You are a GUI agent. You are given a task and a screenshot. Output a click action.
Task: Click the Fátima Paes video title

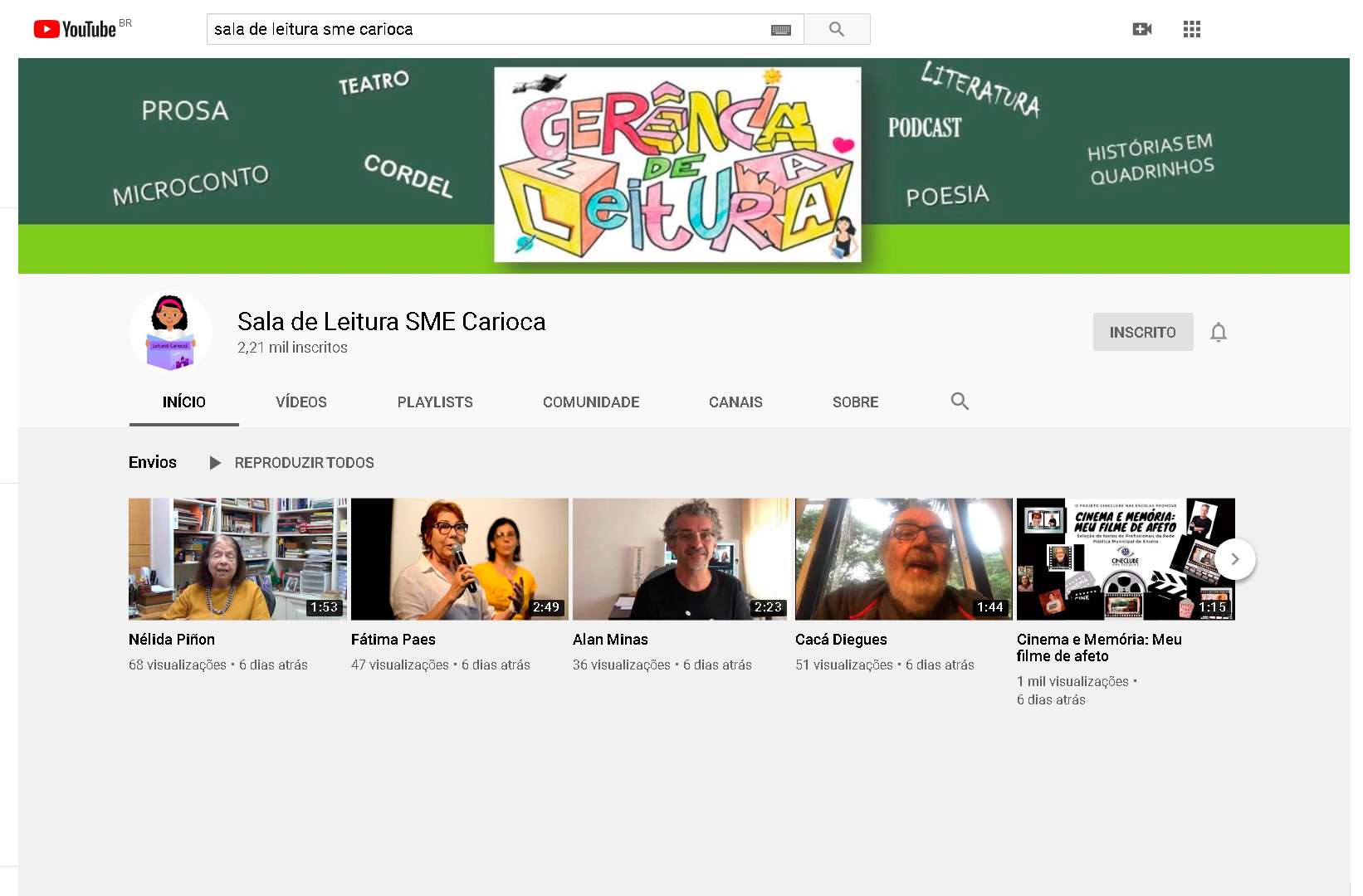click(x=393, y=640)
